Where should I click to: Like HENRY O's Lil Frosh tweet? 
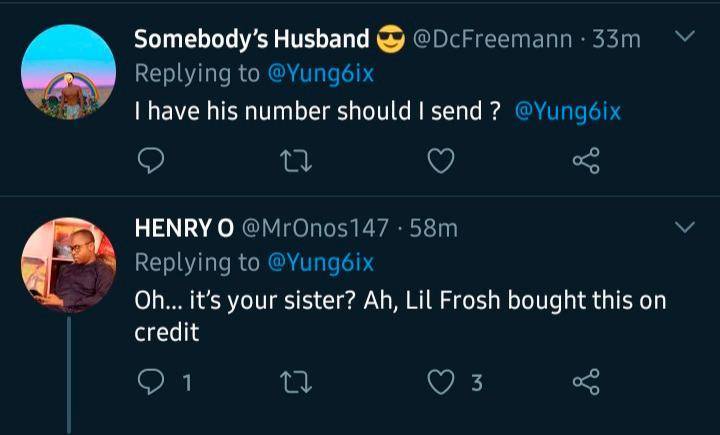[441, 381]
